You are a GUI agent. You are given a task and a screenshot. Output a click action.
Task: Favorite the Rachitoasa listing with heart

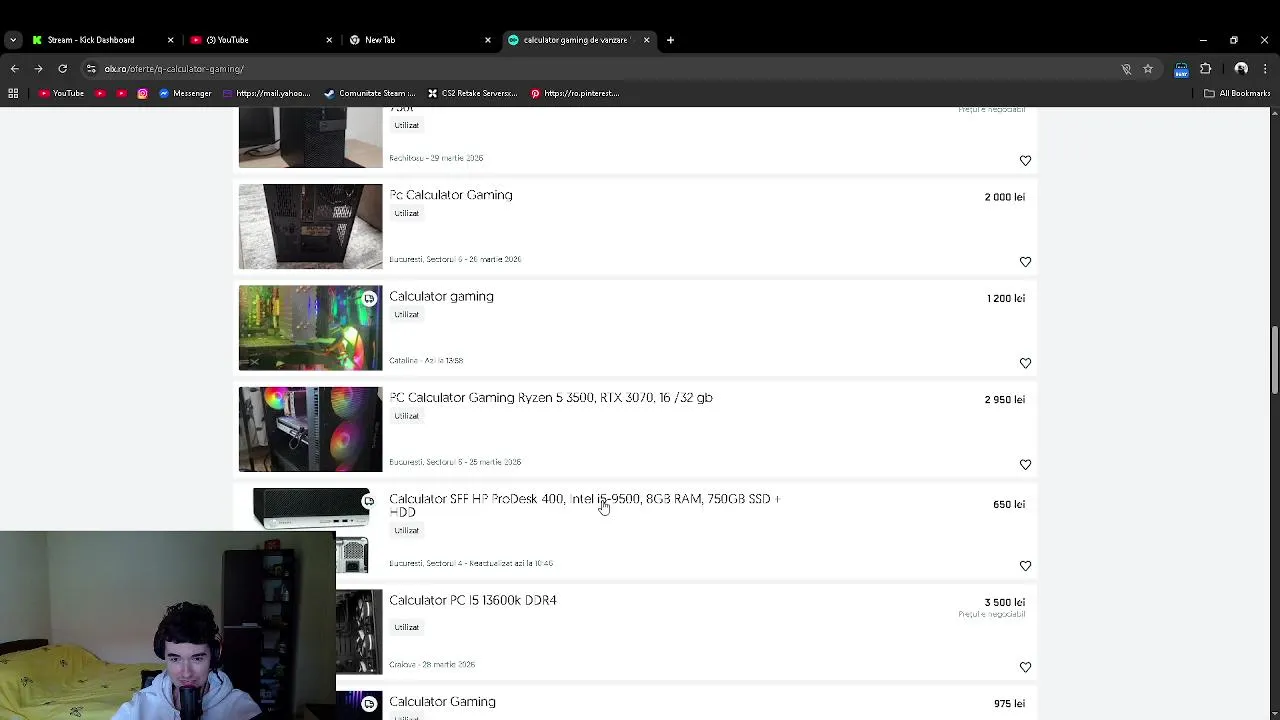[x=1025, y=160]
